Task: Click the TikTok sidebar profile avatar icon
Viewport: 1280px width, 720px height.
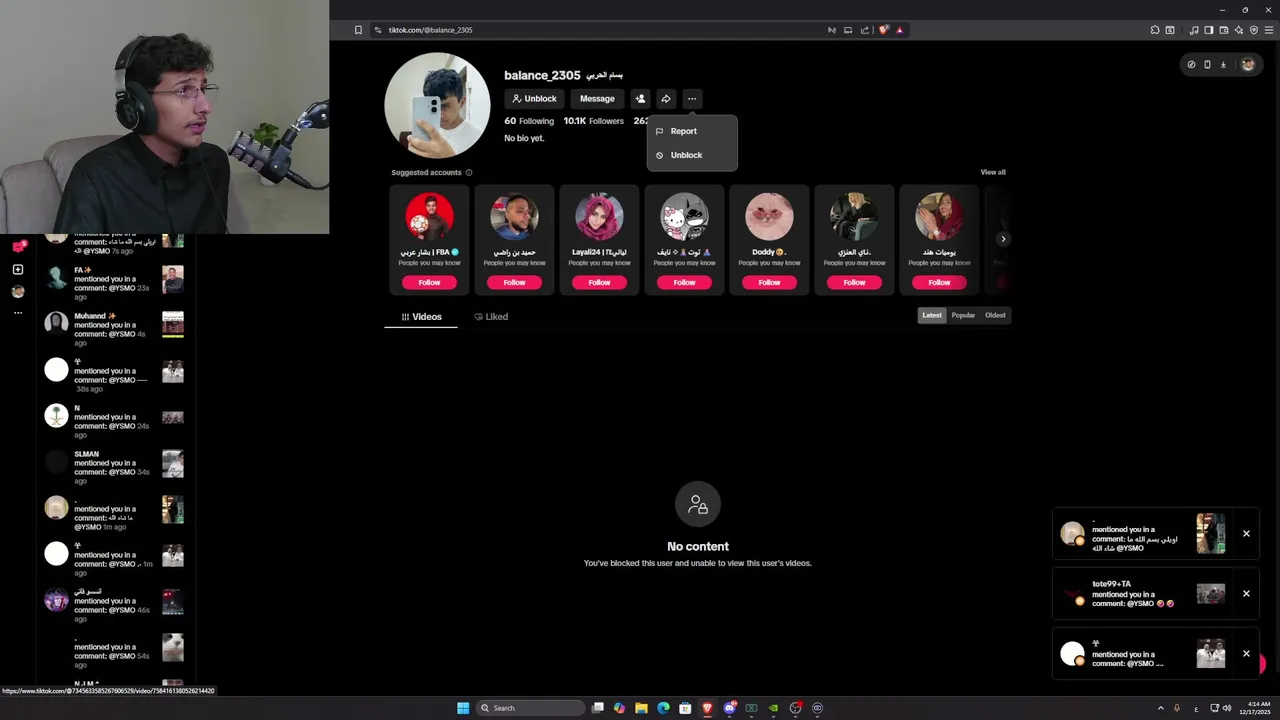Action: 18,291
